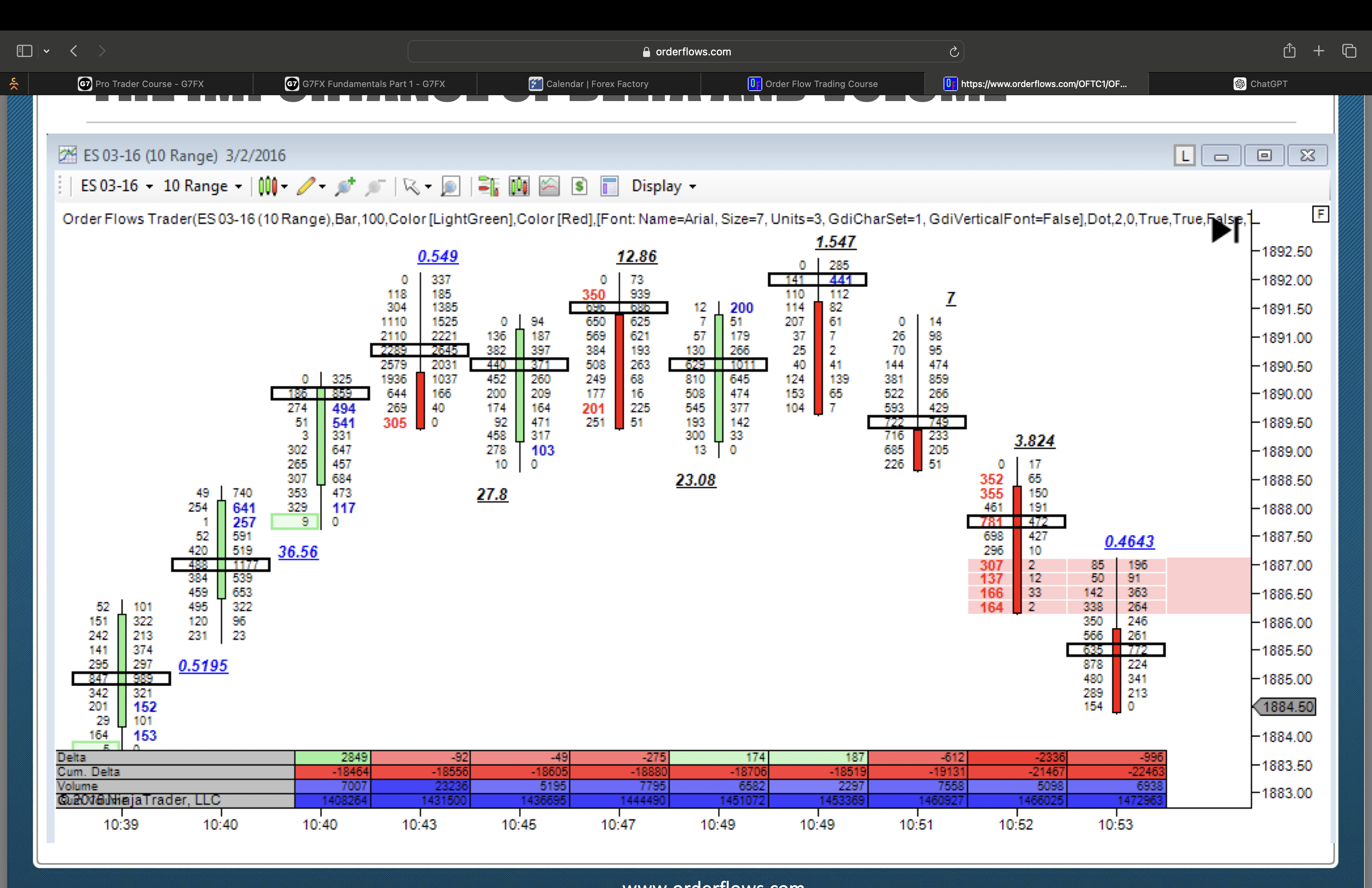This screenshot has height=888, width=1372.
Task: Click the zoom in magnifier icon
Action: (345, 186)
